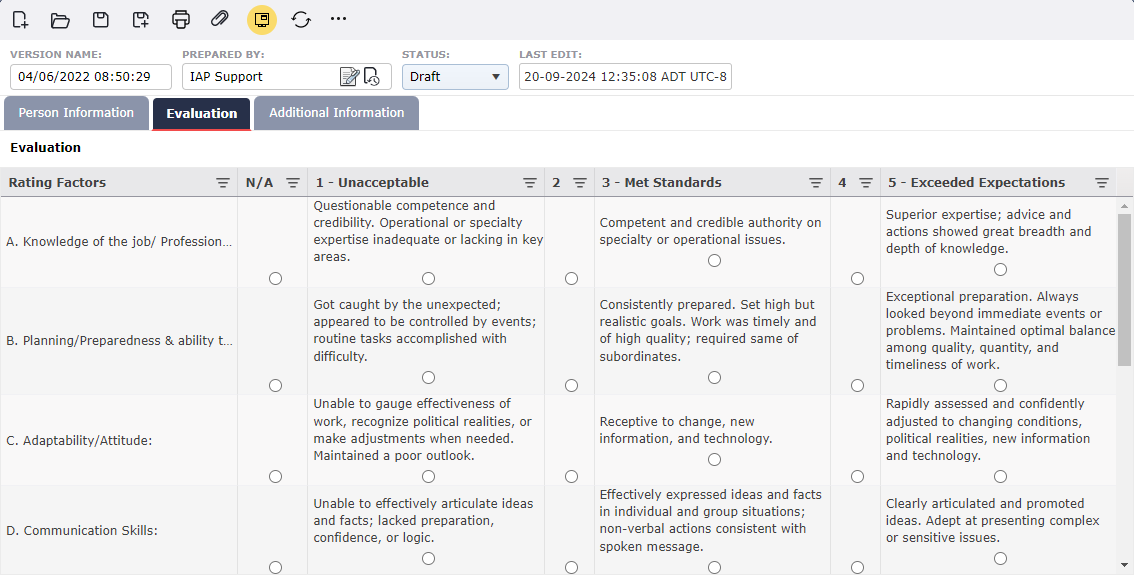Image resolution: width=1134 pixels, height=576 pixels.
Task: Click the New document icon
Action: pyautogui.click(x=20, y=19)
